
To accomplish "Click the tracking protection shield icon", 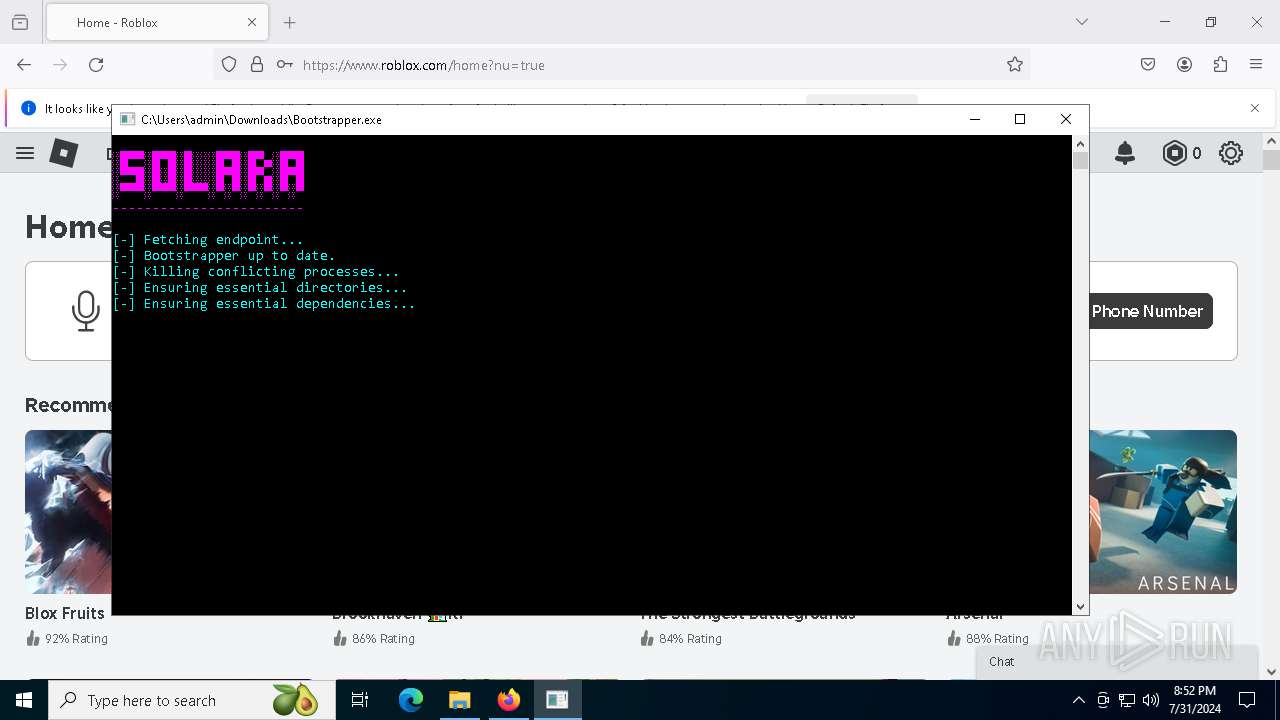I will [229, 65].
